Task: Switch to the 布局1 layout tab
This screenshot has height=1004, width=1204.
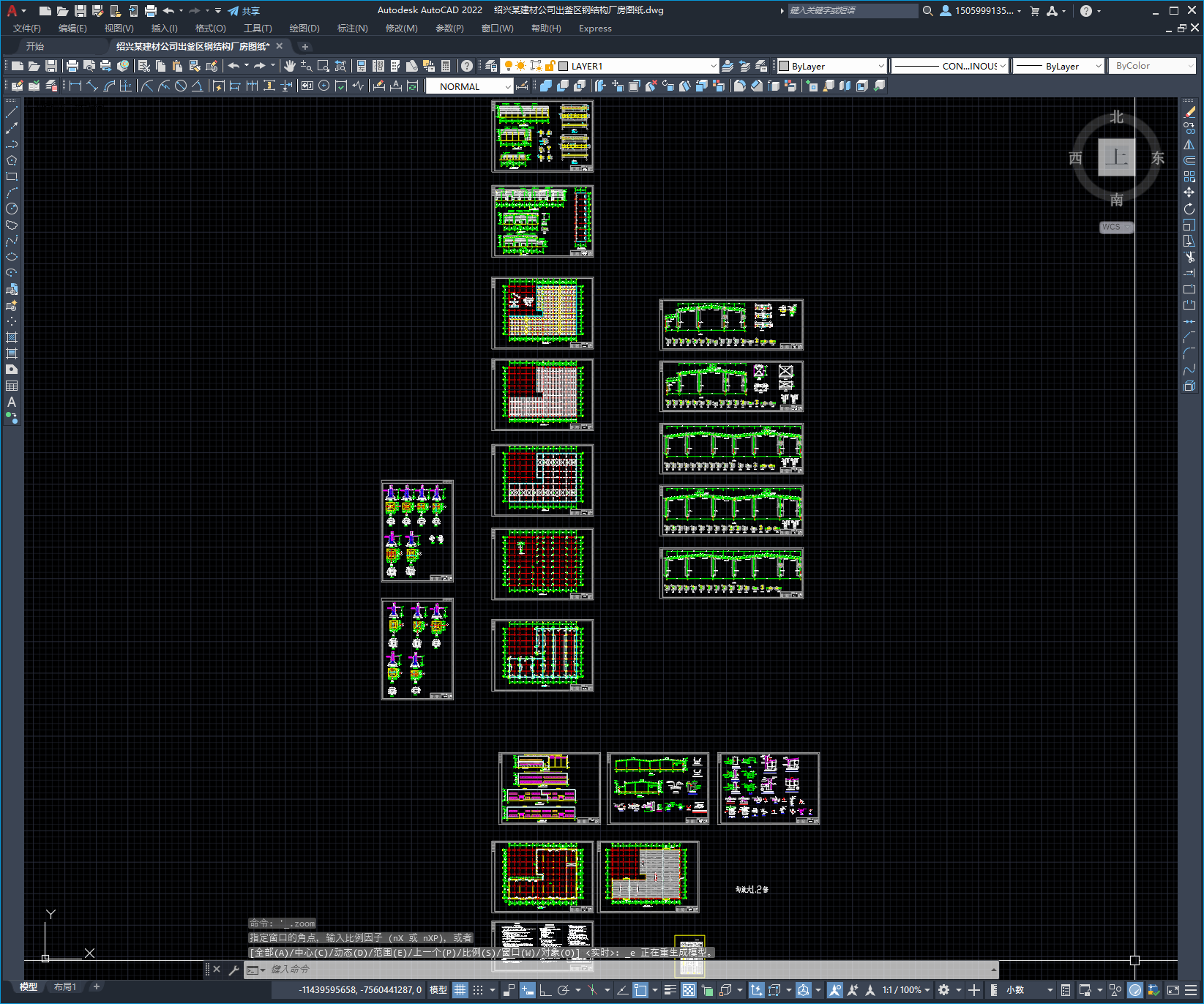Action: 65,987
